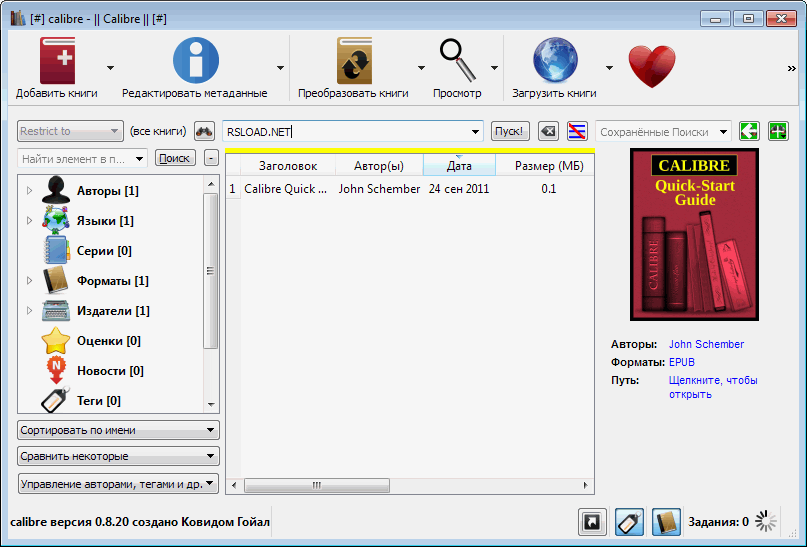Toggle cover browser icon in status bar
The height and width of the screenshot is (547, 807).
coord(592,522)
